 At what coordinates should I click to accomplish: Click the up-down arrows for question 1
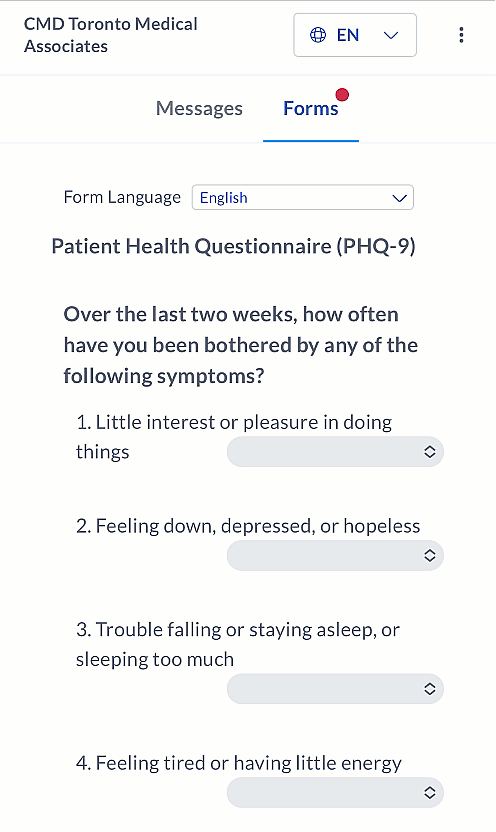pos(430,452)
